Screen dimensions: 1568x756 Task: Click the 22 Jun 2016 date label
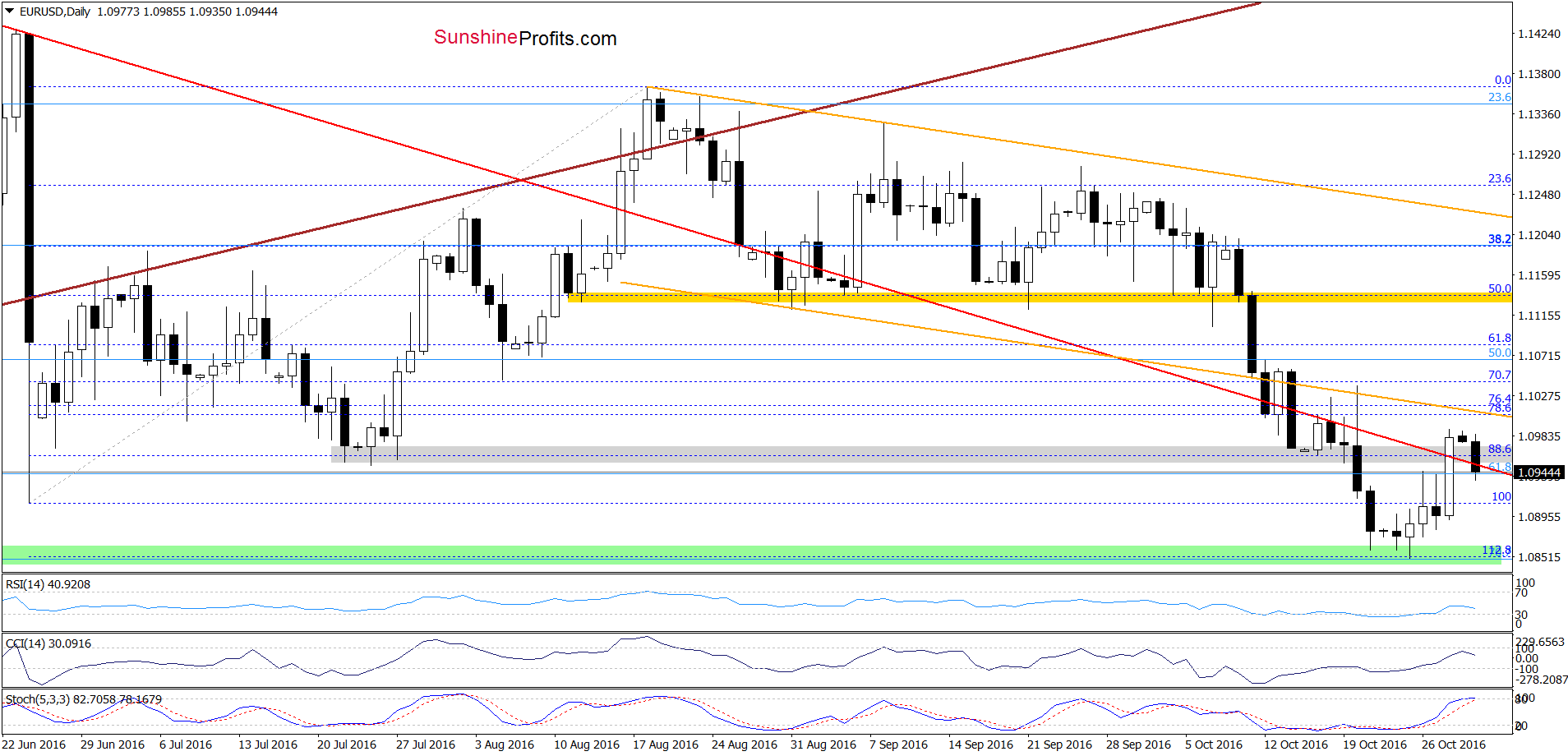(34, 744)
